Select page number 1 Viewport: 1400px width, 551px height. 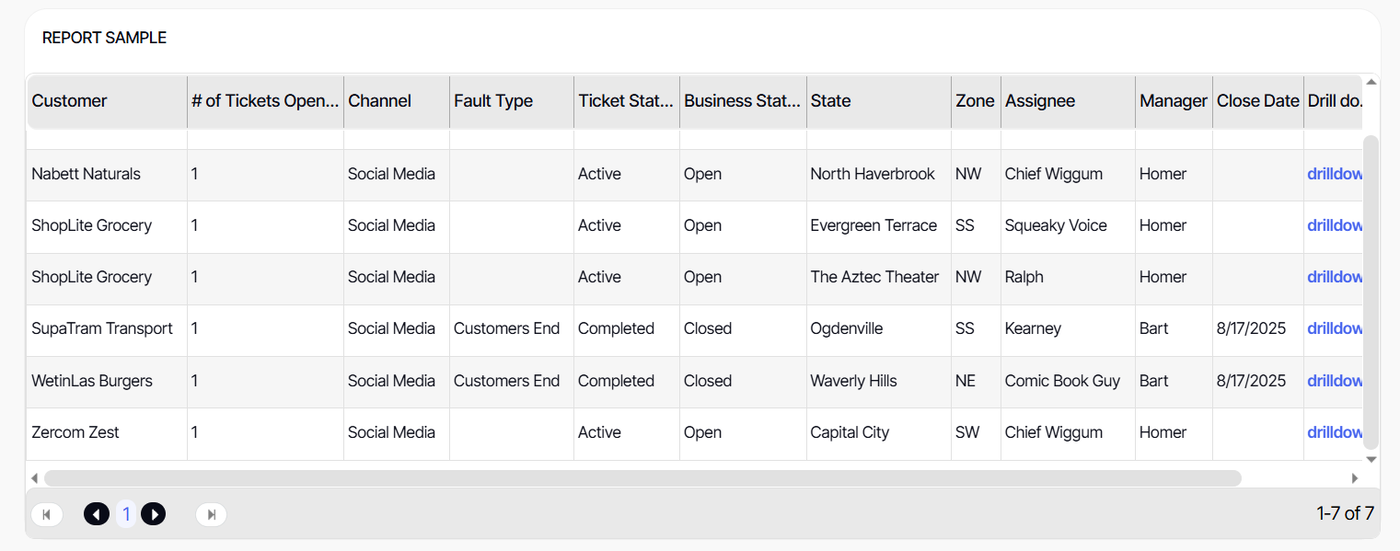[126, 514]
